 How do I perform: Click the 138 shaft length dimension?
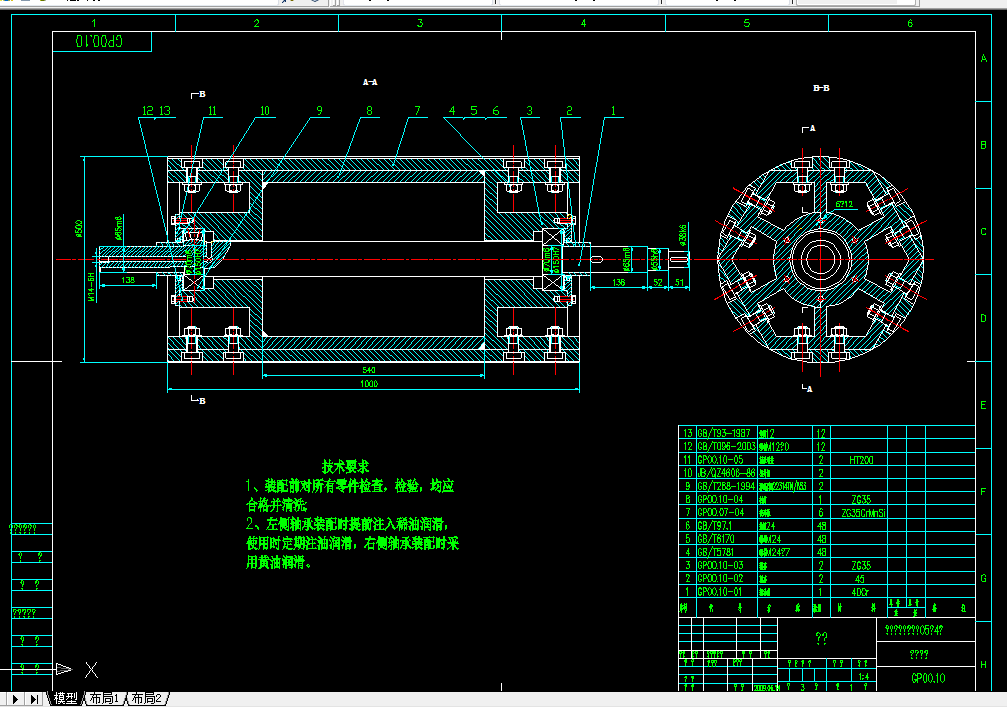[x=128, y=280]
